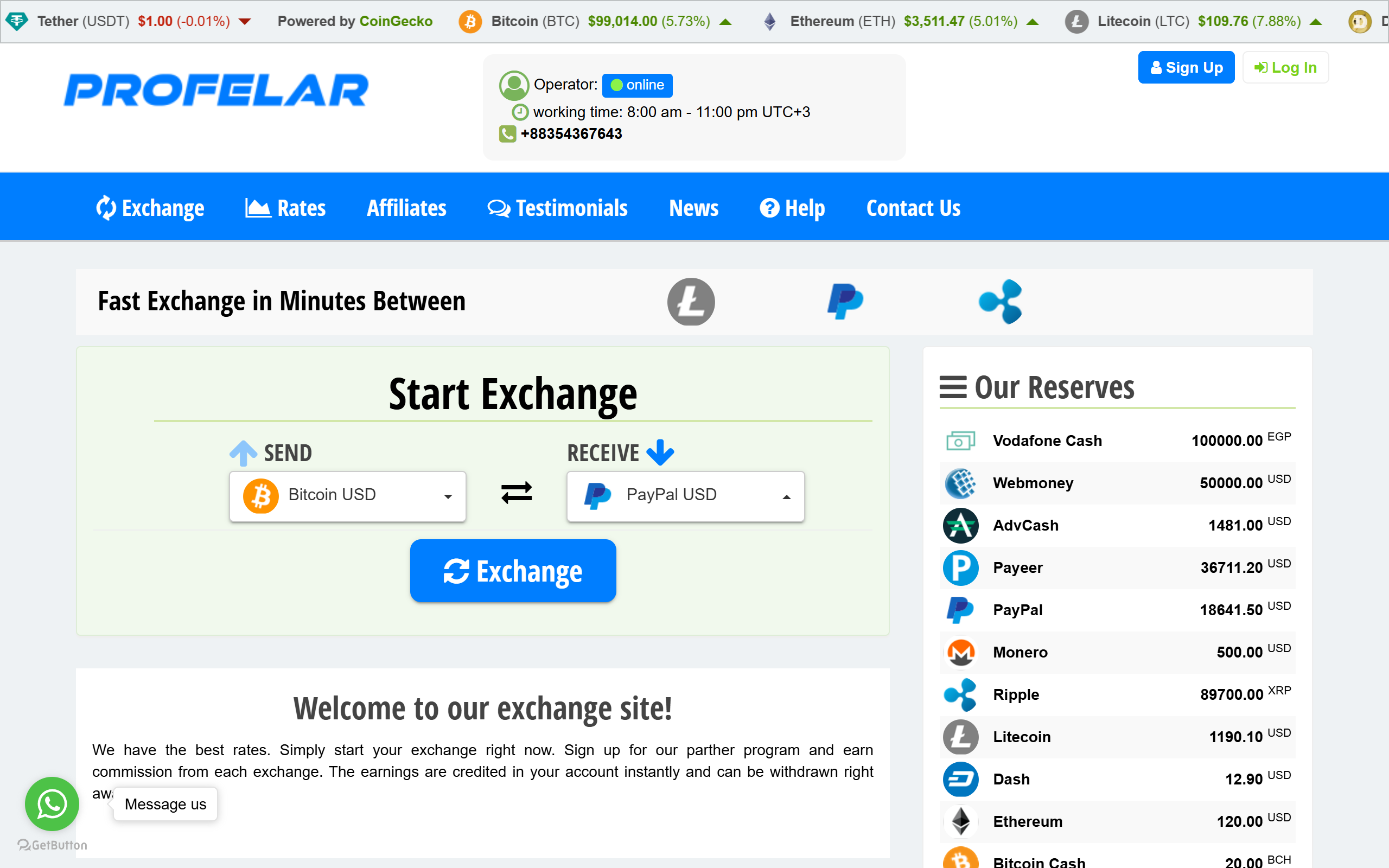The image size is (1389, 868).
Task: Open the Help menu item
Action: (792, 208)
